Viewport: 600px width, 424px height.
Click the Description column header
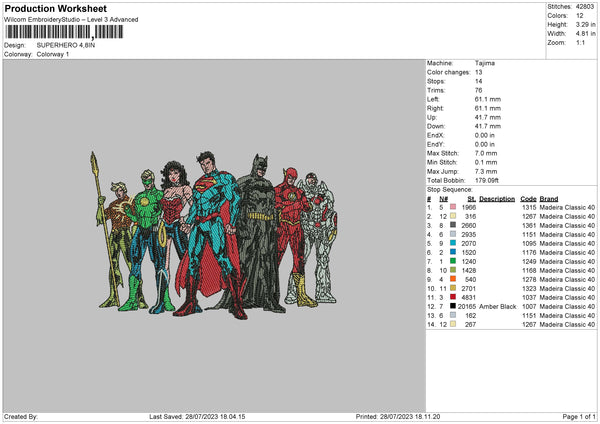click(x=497, y=198)
